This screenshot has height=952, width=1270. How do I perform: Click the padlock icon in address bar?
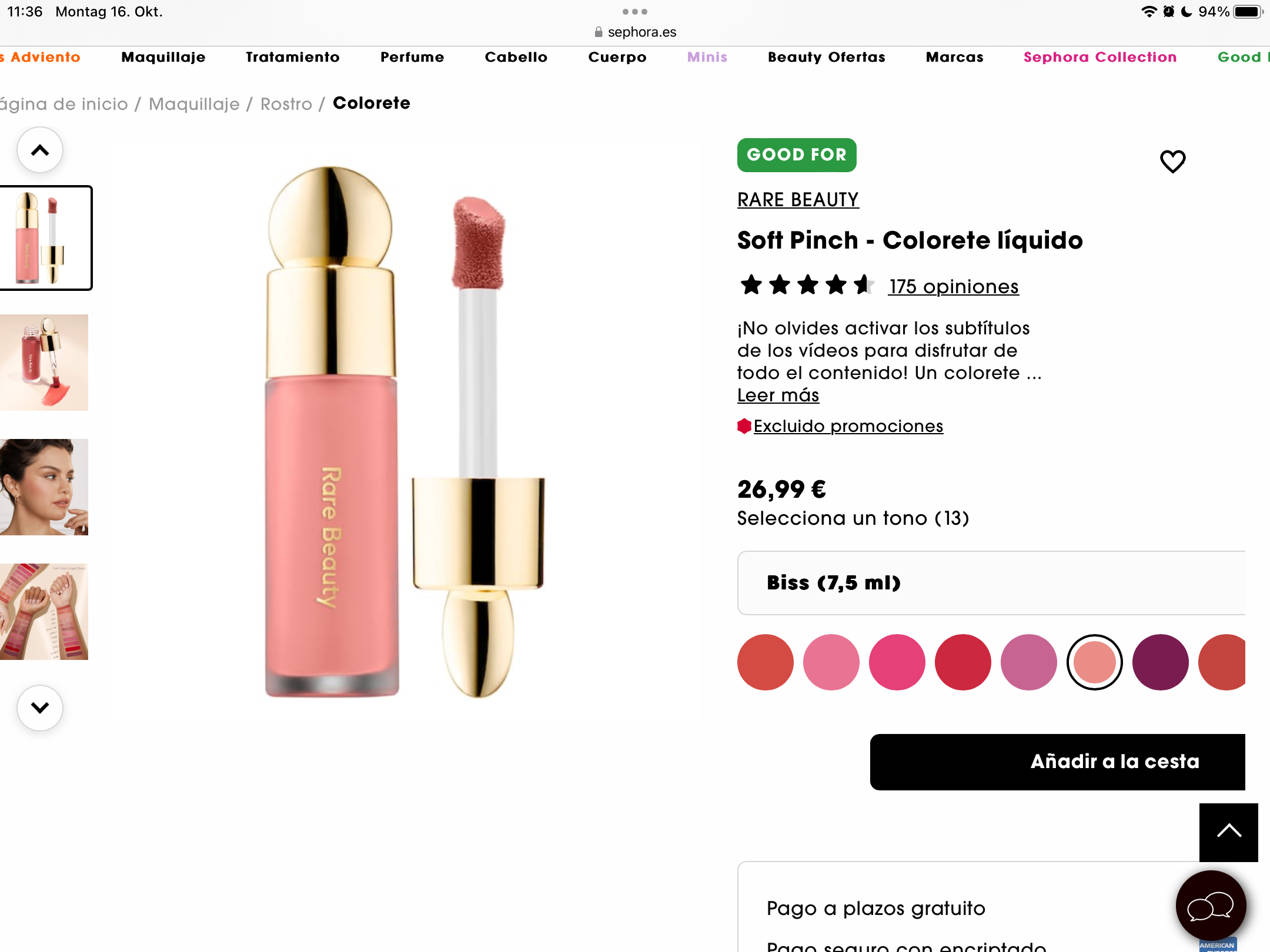tap(598, 32)
